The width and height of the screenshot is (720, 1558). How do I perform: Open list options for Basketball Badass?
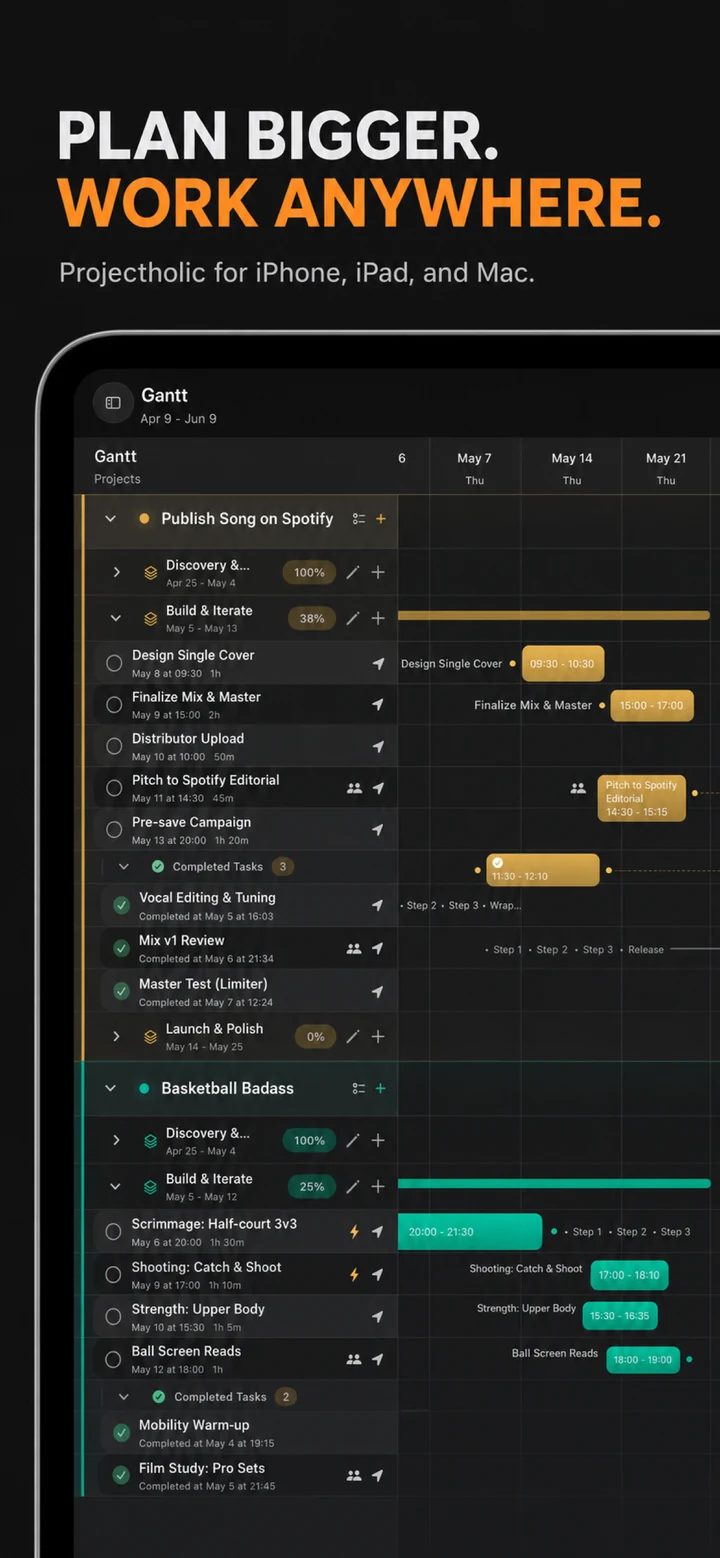pos(358,1089)
